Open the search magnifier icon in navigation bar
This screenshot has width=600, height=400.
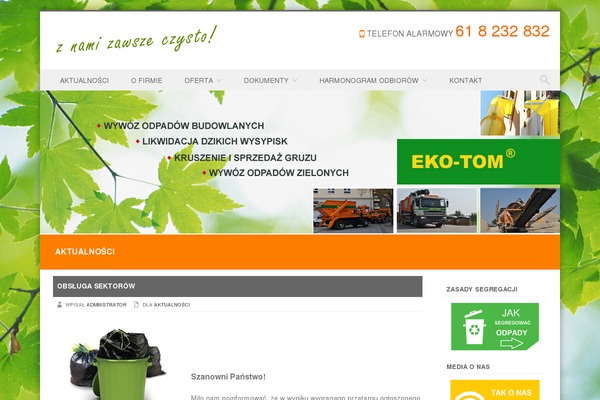[x=545, y=80]
